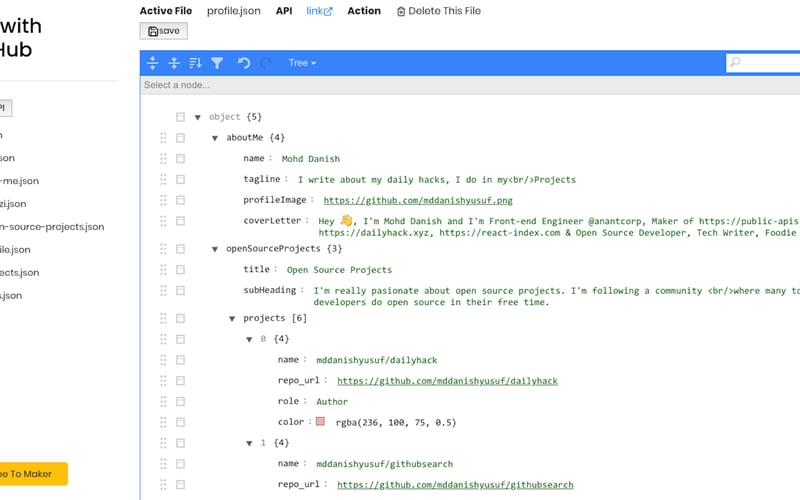The height and width of the screenshot is (500, 800).
Task: Redo the last undone action
Action: pyautogui.click(x=265, y=63)
